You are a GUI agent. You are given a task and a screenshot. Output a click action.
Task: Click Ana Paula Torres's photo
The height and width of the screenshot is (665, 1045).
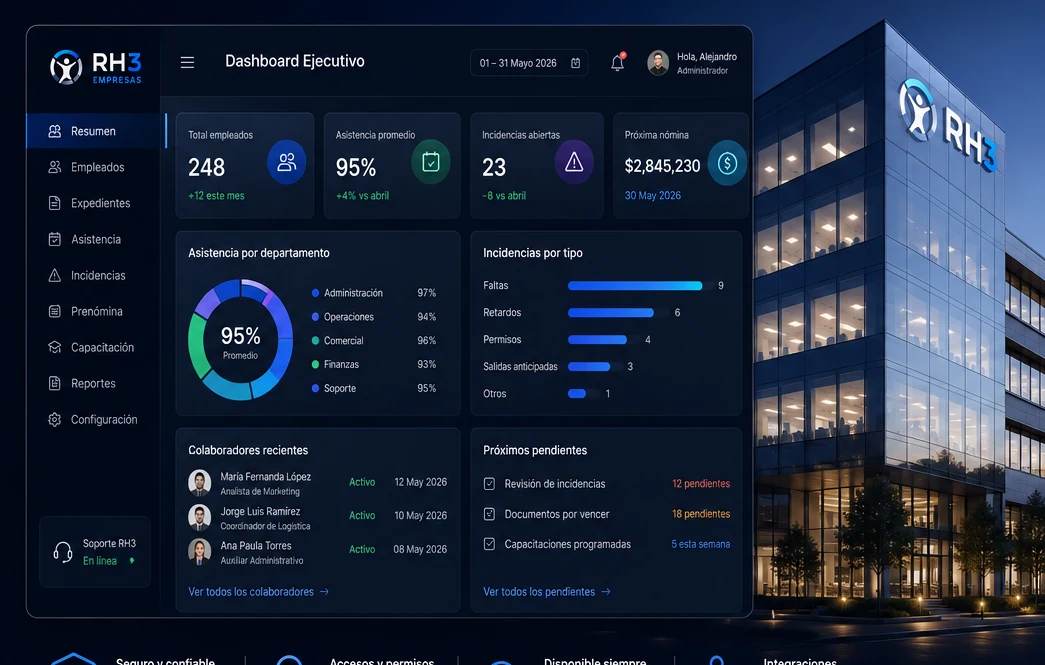click(199, 551)
